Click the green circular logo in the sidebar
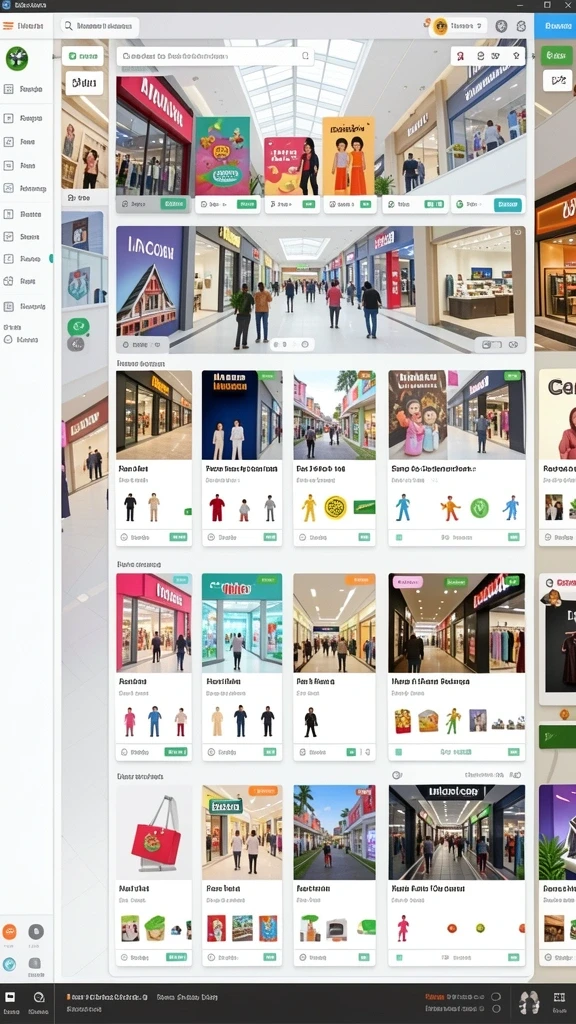 (17, 59)
